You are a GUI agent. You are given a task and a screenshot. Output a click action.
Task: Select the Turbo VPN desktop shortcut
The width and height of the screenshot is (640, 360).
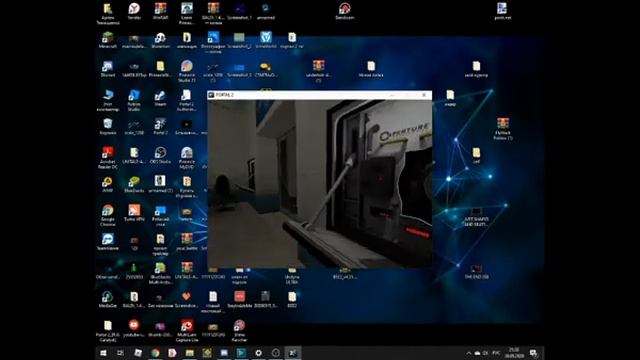(134, 213)
